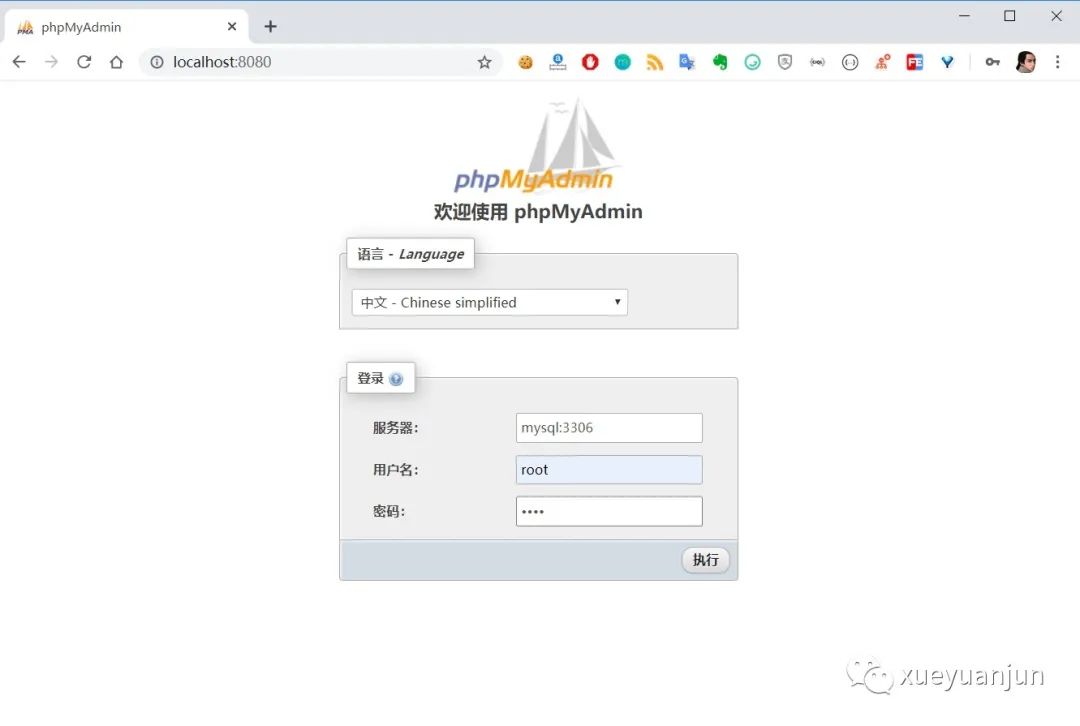Open the orange RSS feed extension
Screen dimensions: 1080x726
(654, 62)
